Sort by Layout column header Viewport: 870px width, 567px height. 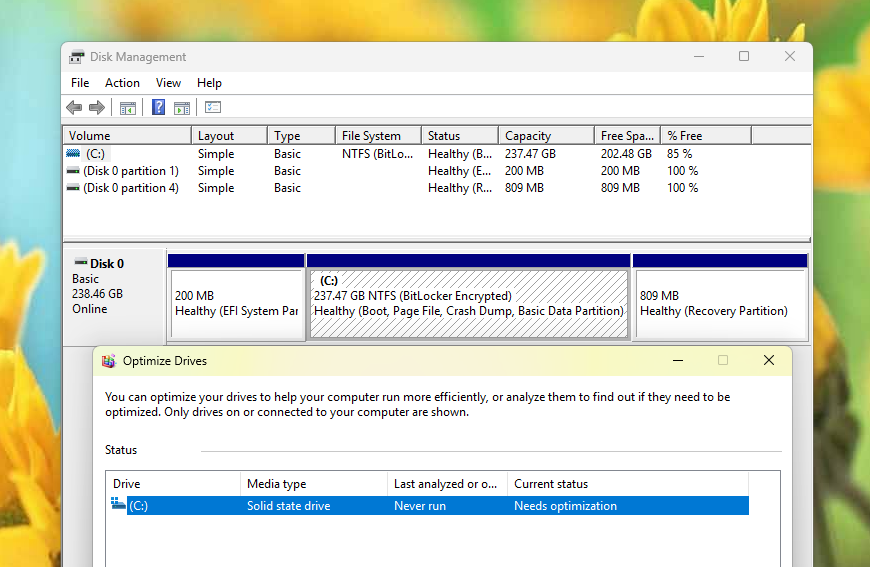click(230, 136)
